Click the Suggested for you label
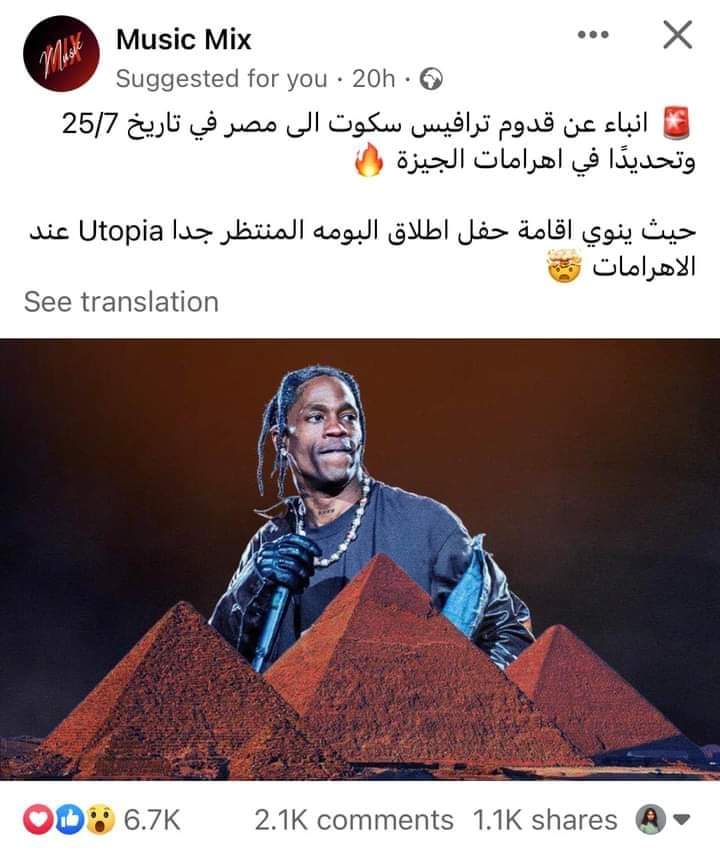The height and width of the screenshot is (852, 720). (x=222, y=79)
